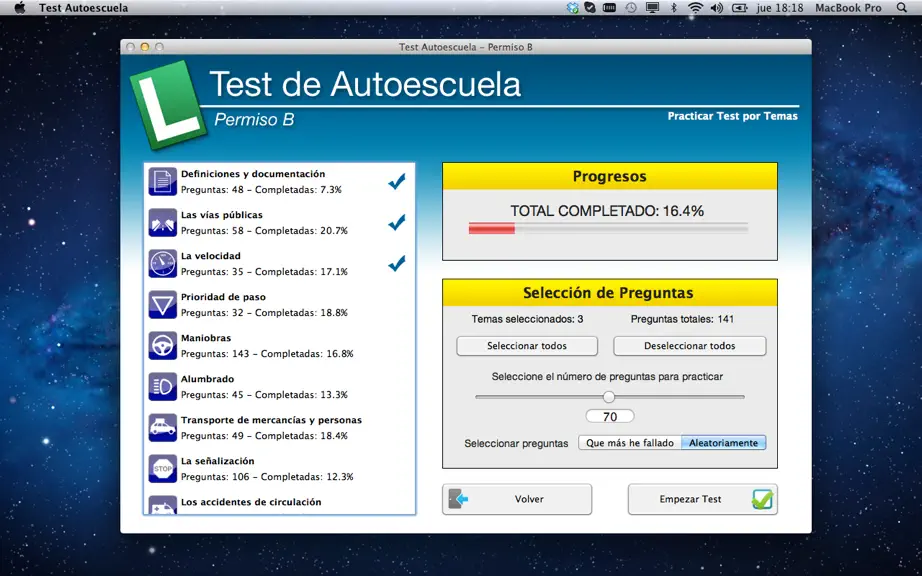Toggle the checkmark for Las vías públicas
This screenshot has height=576, width=922.
coord(397,222)
